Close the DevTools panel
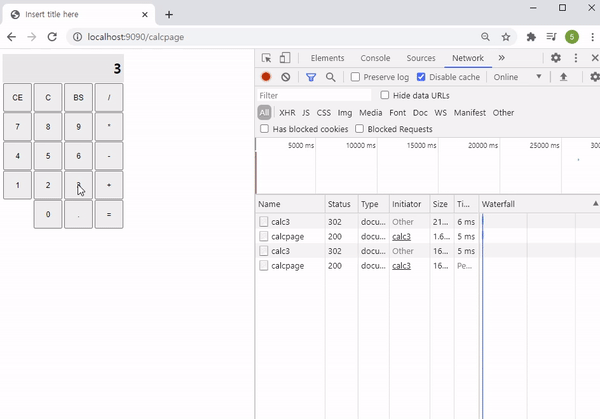Screen dimensions: 600x419 point(595,58)
